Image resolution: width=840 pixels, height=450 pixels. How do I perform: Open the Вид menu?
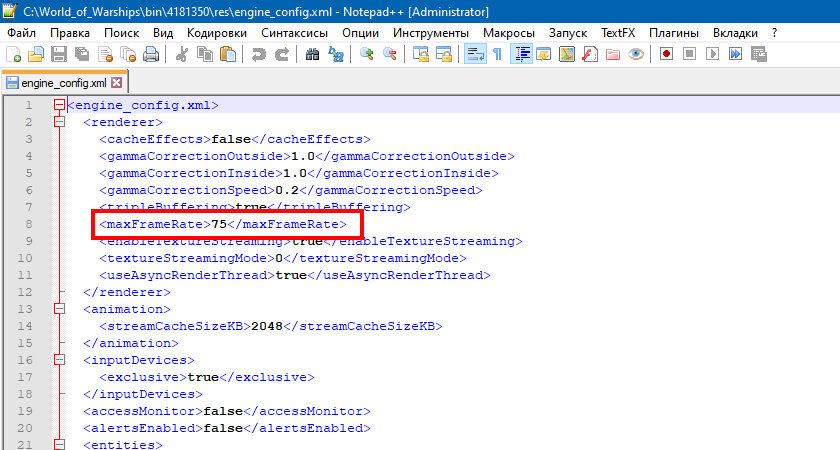(x=163, y=33)
